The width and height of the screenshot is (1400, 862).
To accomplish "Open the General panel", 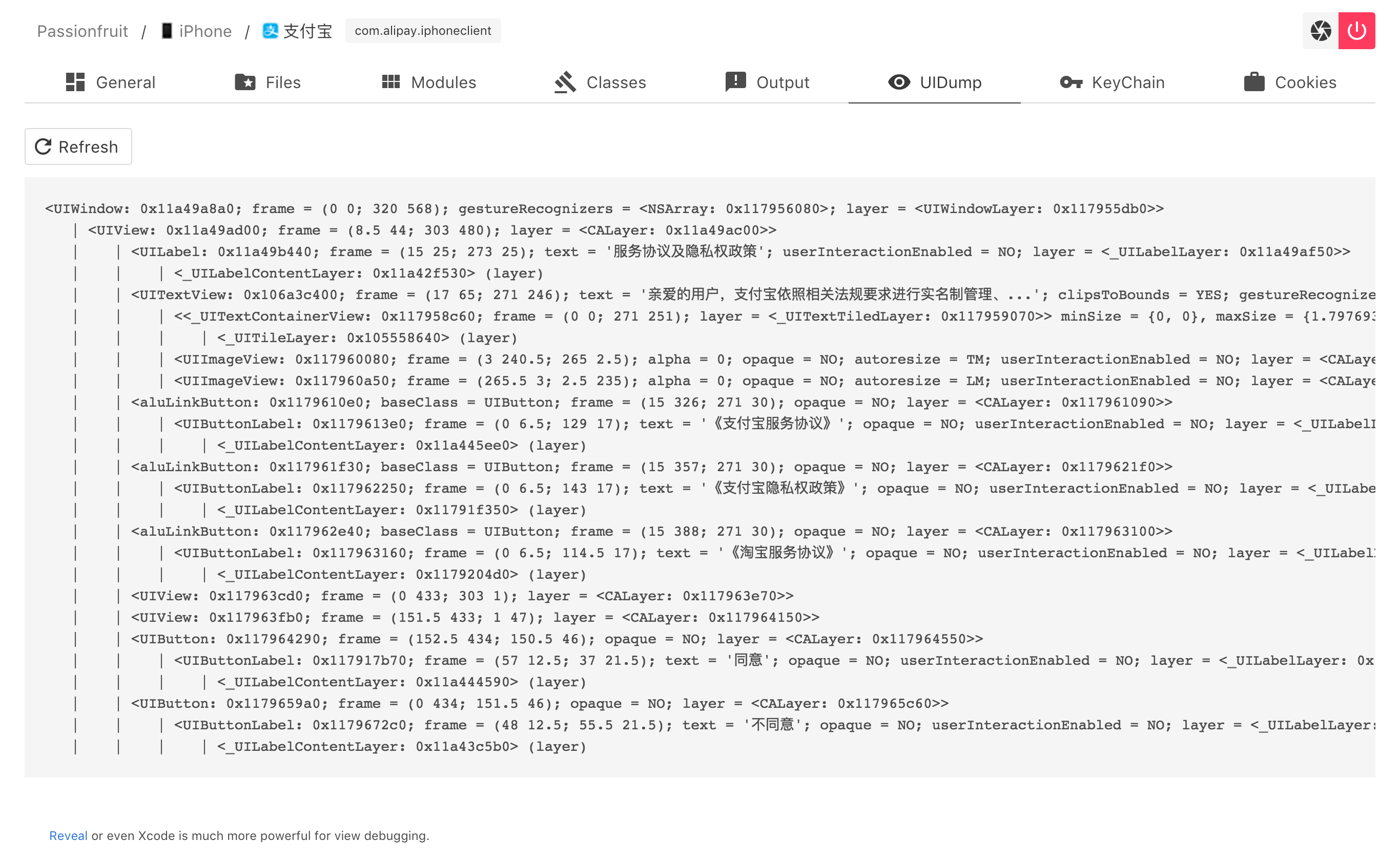I will [x=109, y=82].
